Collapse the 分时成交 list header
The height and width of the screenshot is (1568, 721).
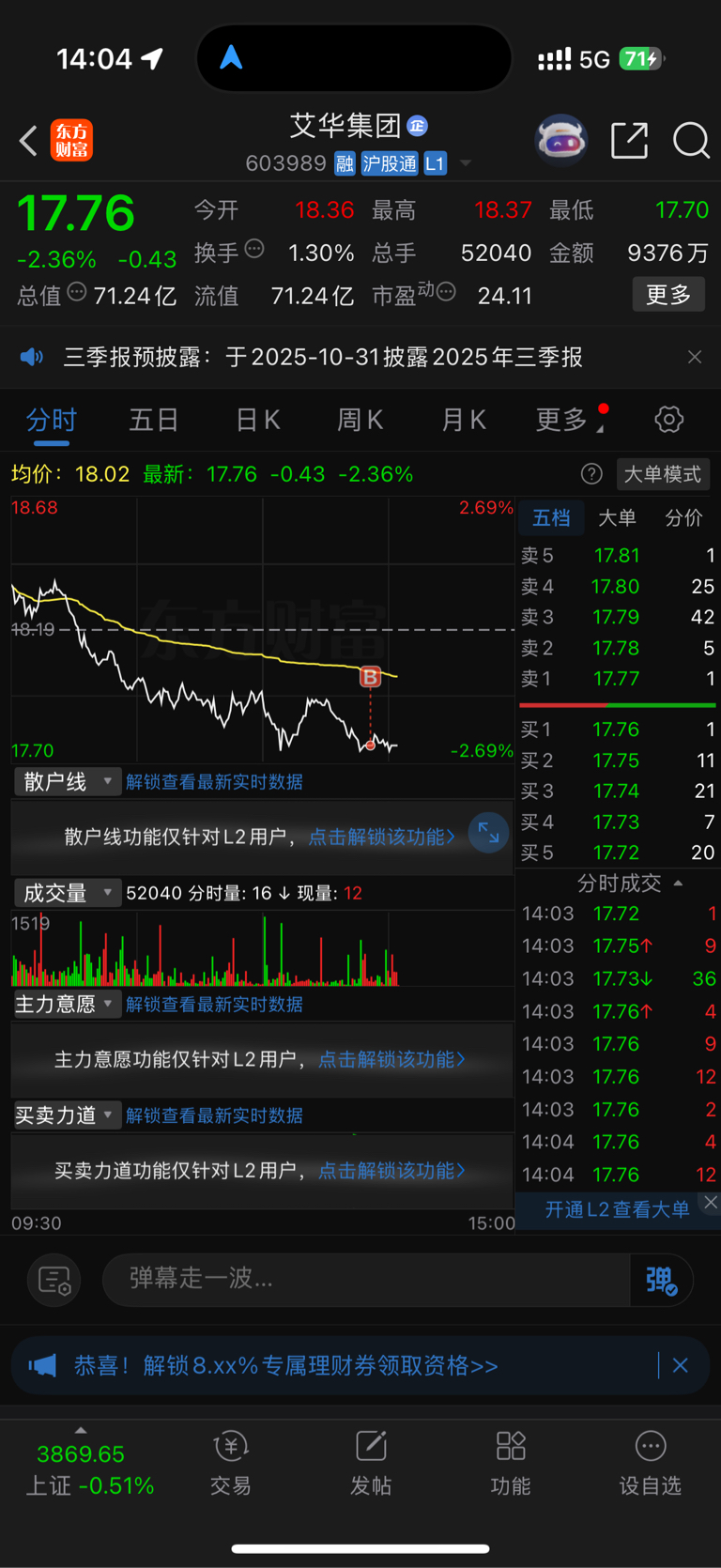pyautogui.click(x=629, y=883)
